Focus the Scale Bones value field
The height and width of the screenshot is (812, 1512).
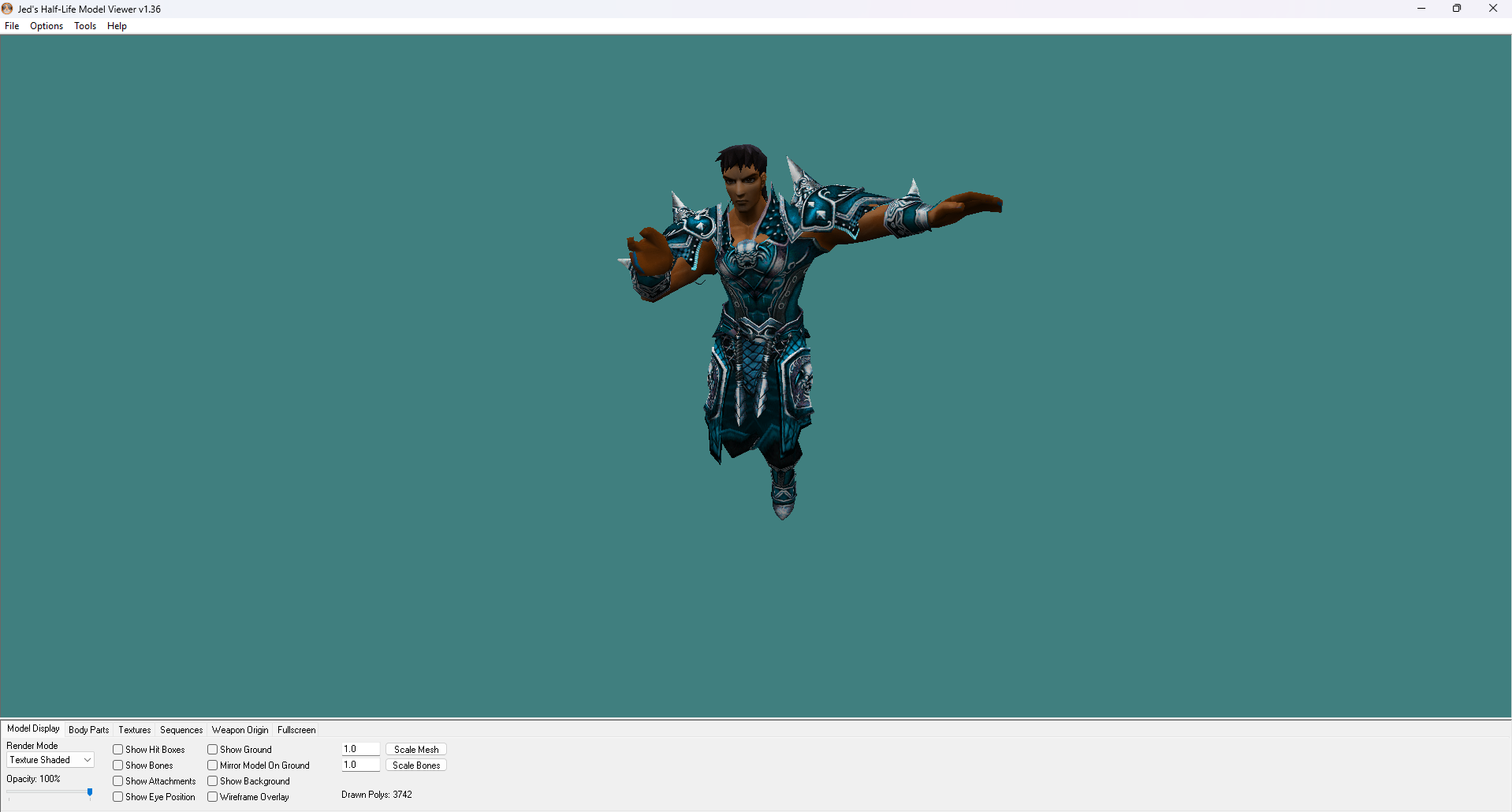[x=361, y=765]
